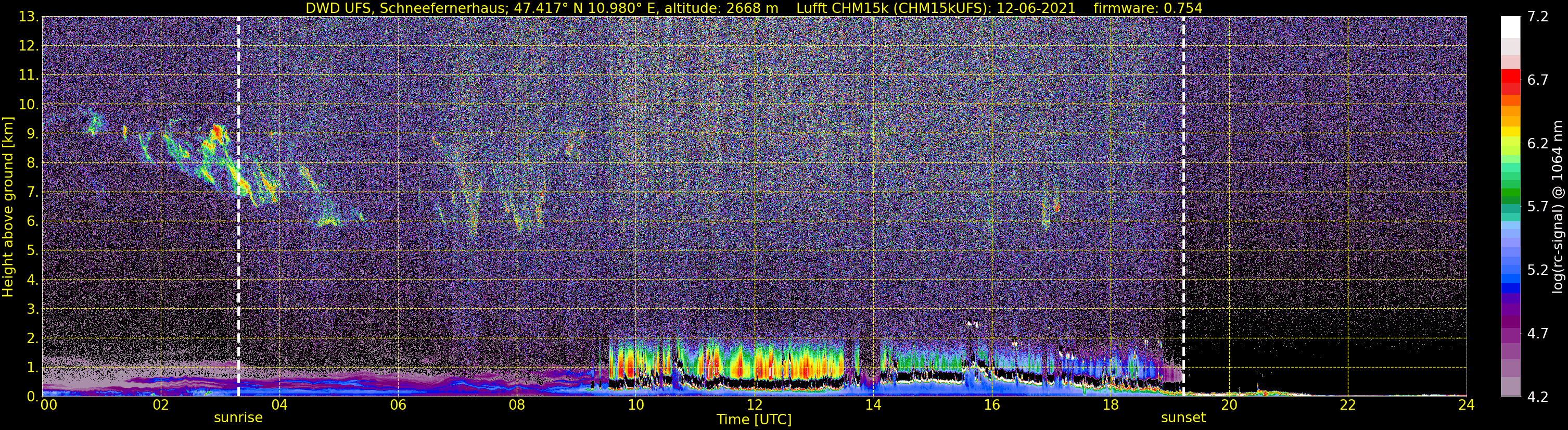Screen dimensions: 1568x430
Task: Click the colorbar value label '5.2'
Action: coord(1538,270)
